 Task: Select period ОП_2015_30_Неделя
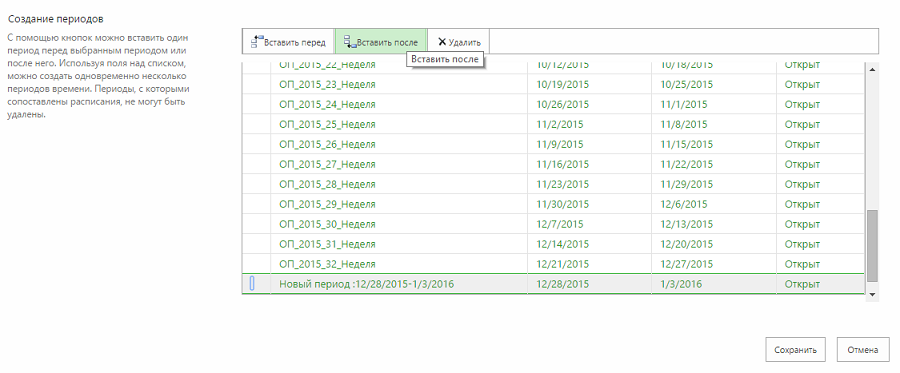tap(327, 224)
